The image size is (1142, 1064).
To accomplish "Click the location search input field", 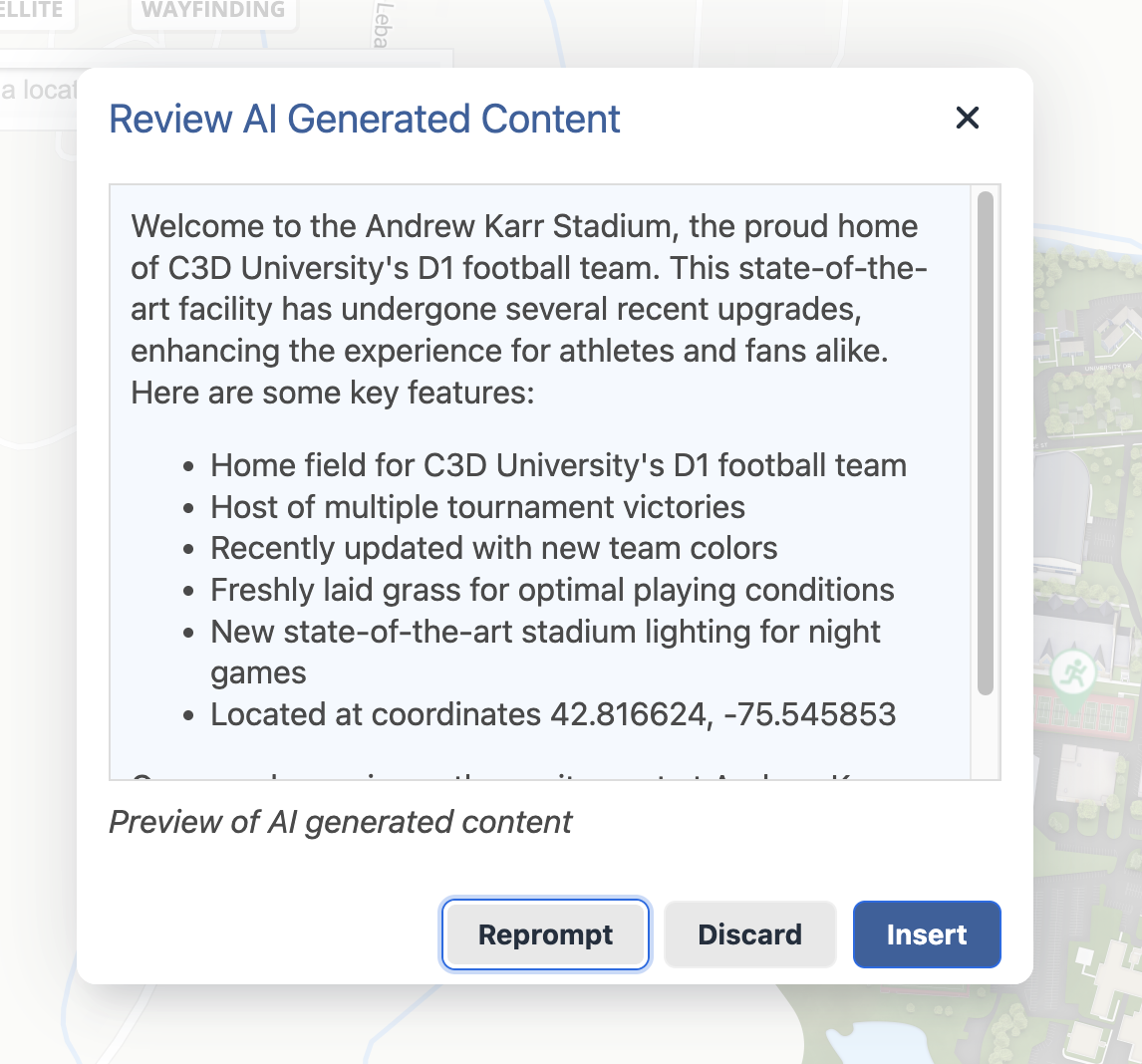I will 40,90.
